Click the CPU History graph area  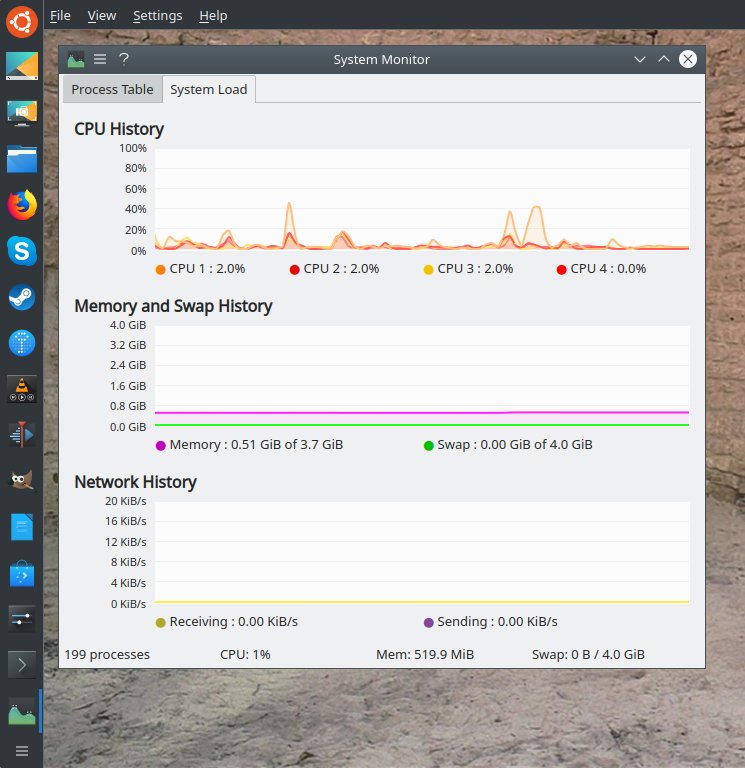pos(422,200)
